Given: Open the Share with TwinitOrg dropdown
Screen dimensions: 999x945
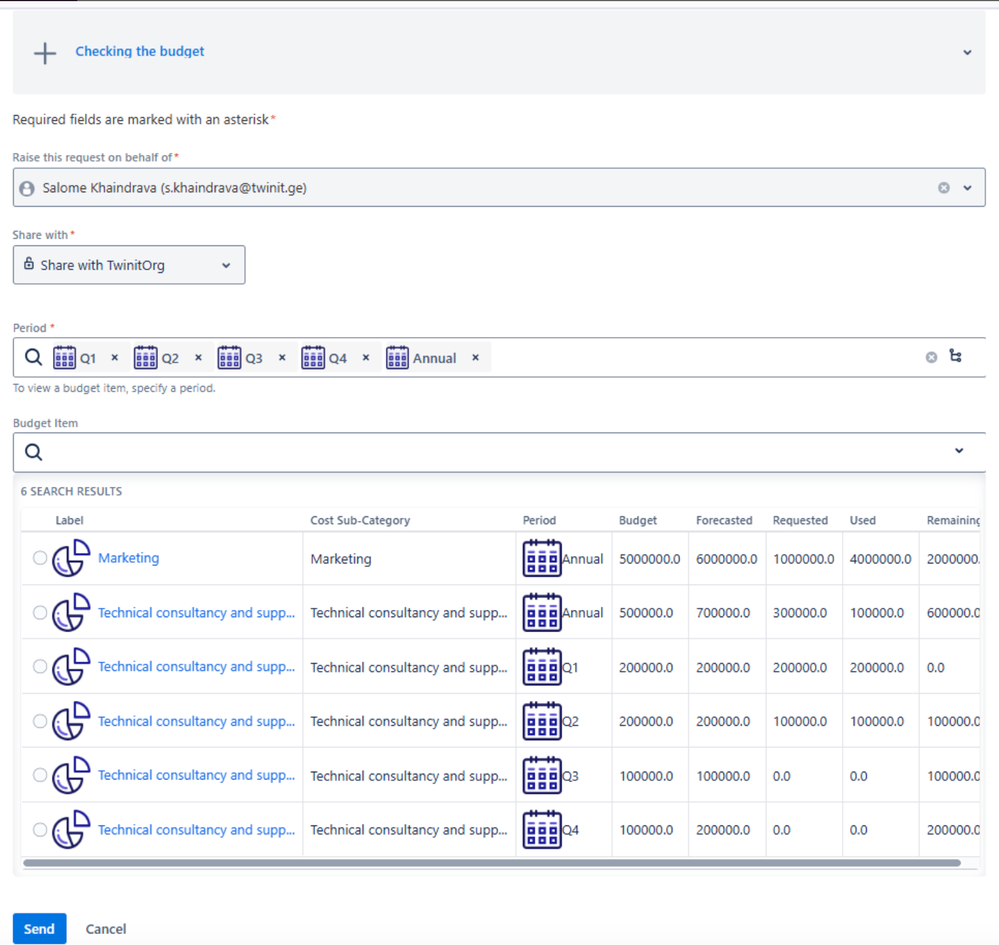Looking at the screenshot, I should click(129, 265).
